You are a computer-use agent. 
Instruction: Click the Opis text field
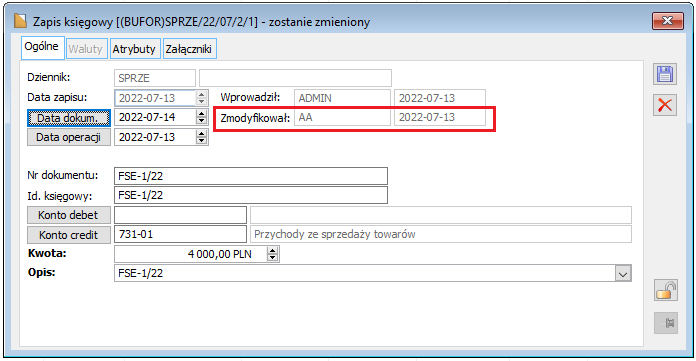point(364,273)
